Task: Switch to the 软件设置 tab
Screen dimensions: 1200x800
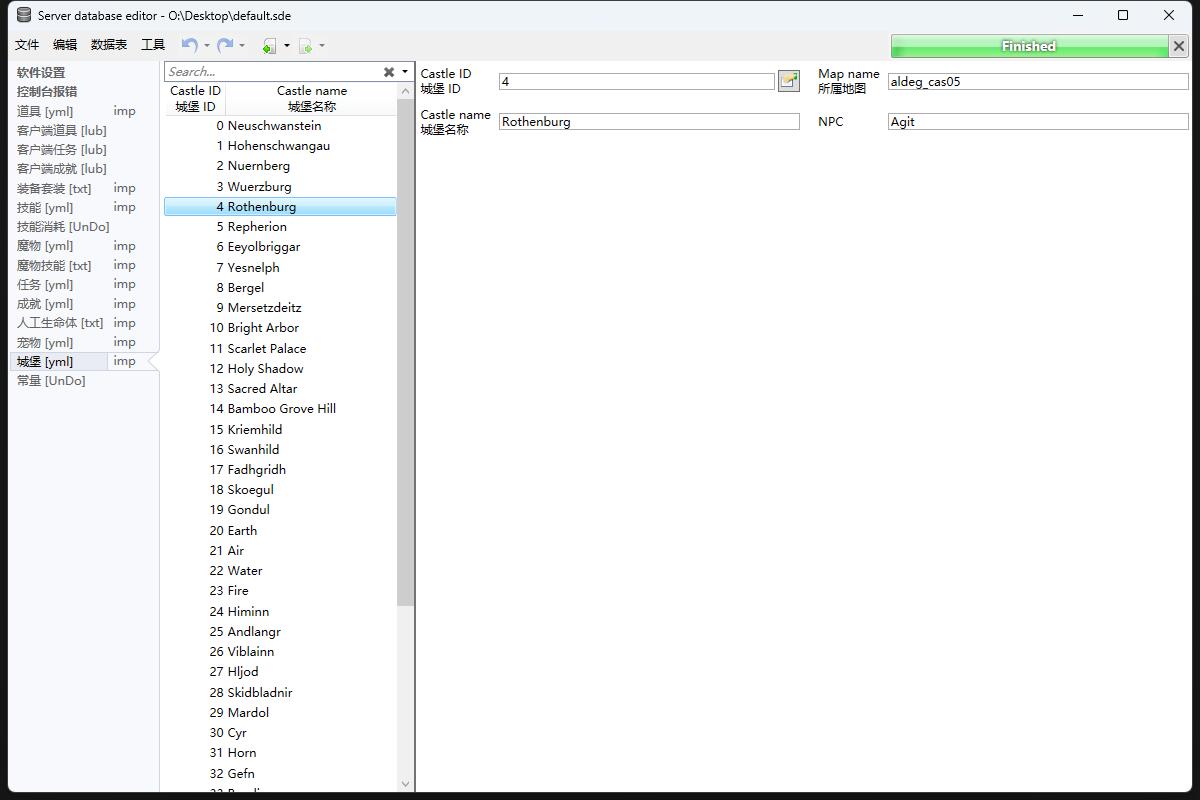Action: click(41, 72)
